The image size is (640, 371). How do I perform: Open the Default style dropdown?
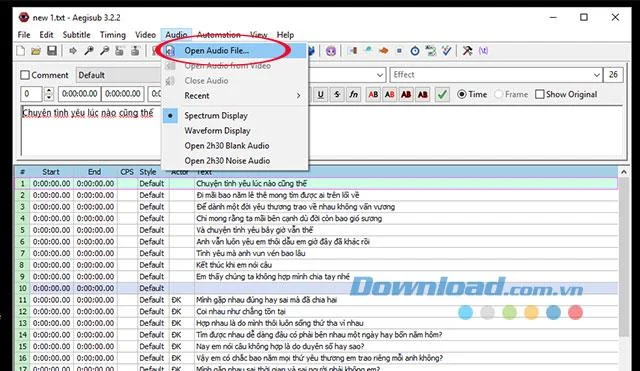118,75
